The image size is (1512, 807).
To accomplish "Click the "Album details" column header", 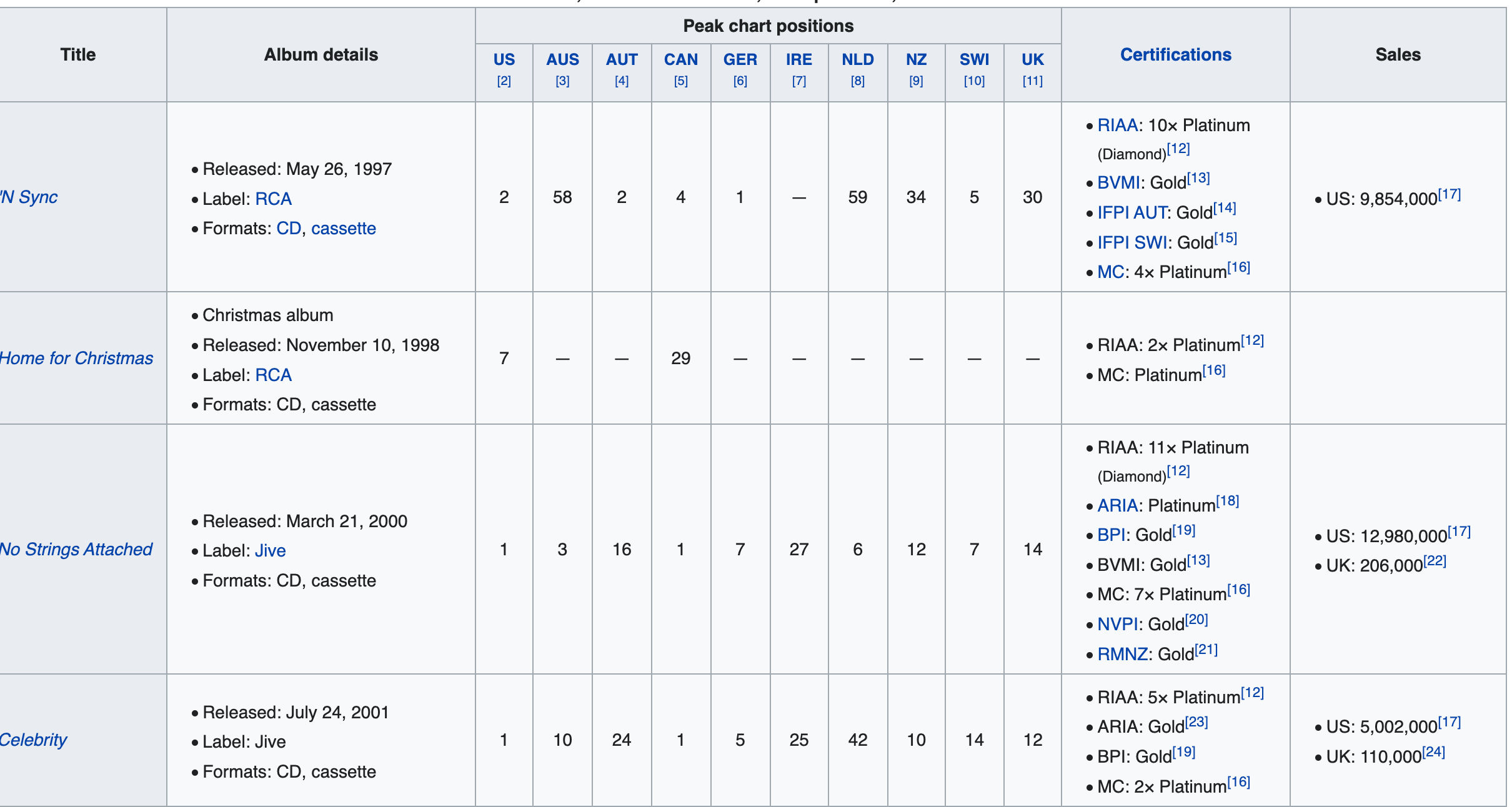I will click(321, 55).
